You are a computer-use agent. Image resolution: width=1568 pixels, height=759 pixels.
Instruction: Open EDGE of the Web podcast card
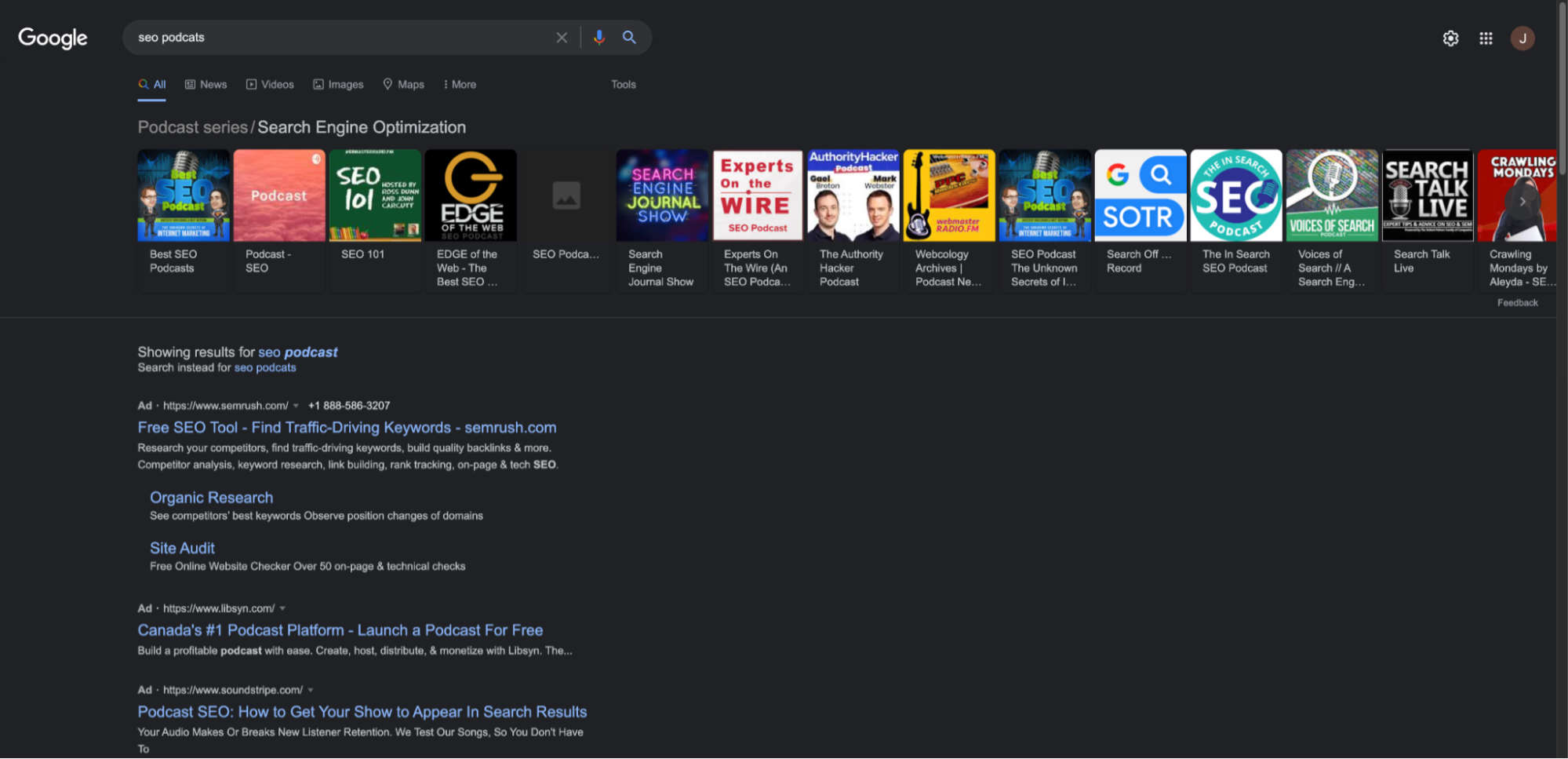tap(471, 220)
